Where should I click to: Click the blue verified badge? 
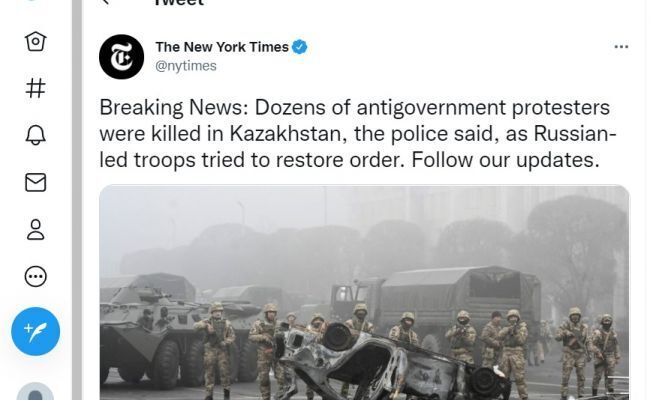(300, 47)
